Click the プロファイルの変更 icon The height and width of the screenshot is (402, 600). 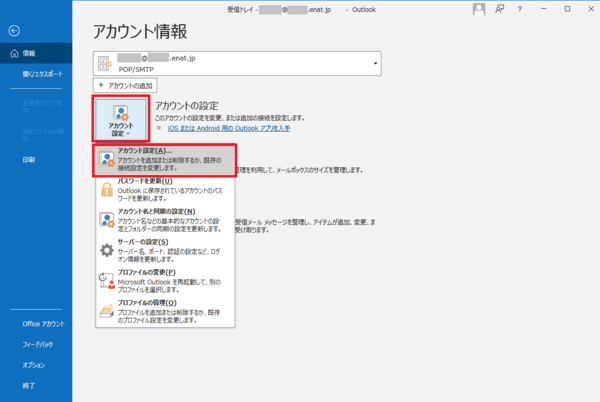tap(106, 281)
